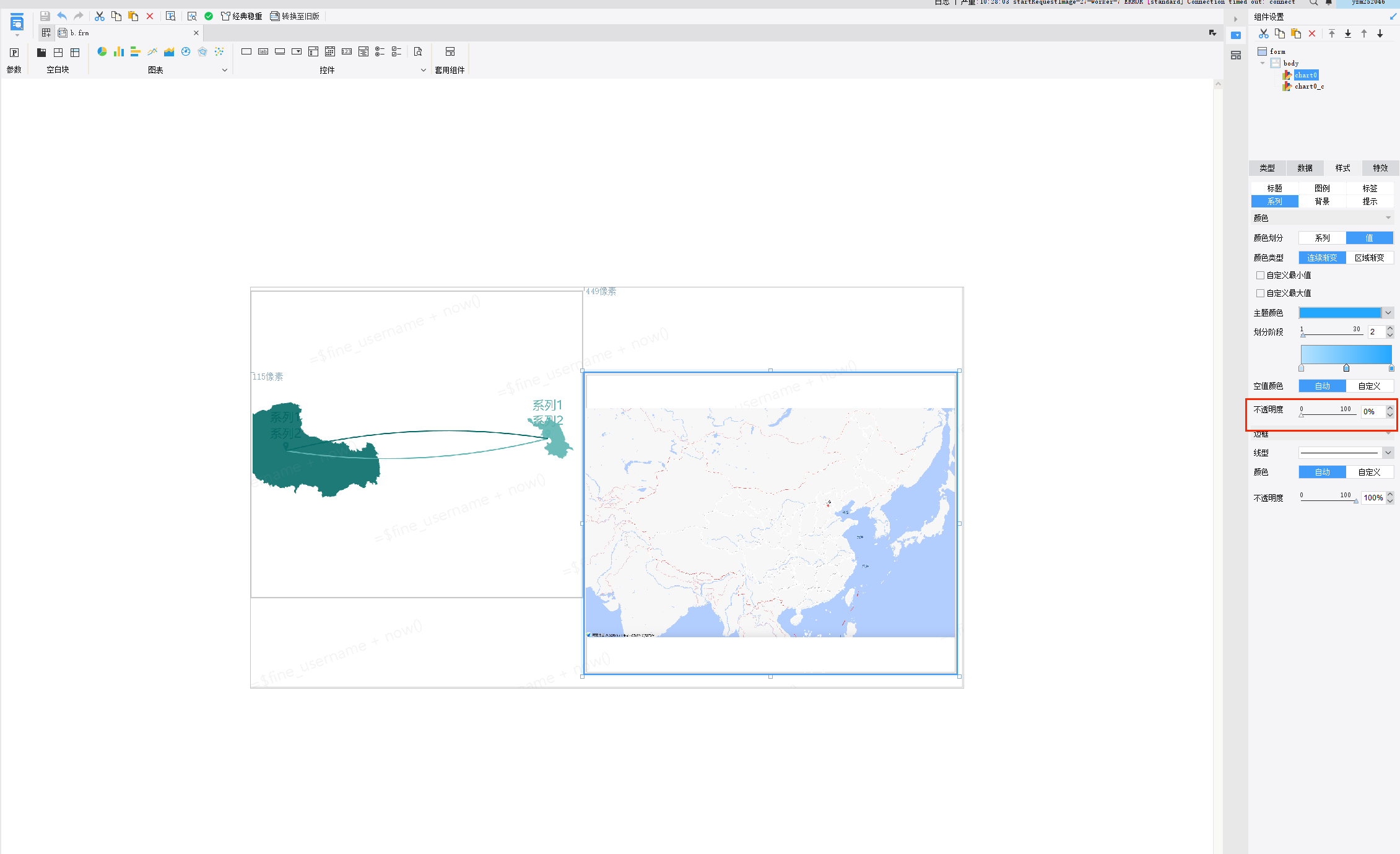Select the radar chart icon
Viewport: 1400px width, 854px height.
(202, 52)
